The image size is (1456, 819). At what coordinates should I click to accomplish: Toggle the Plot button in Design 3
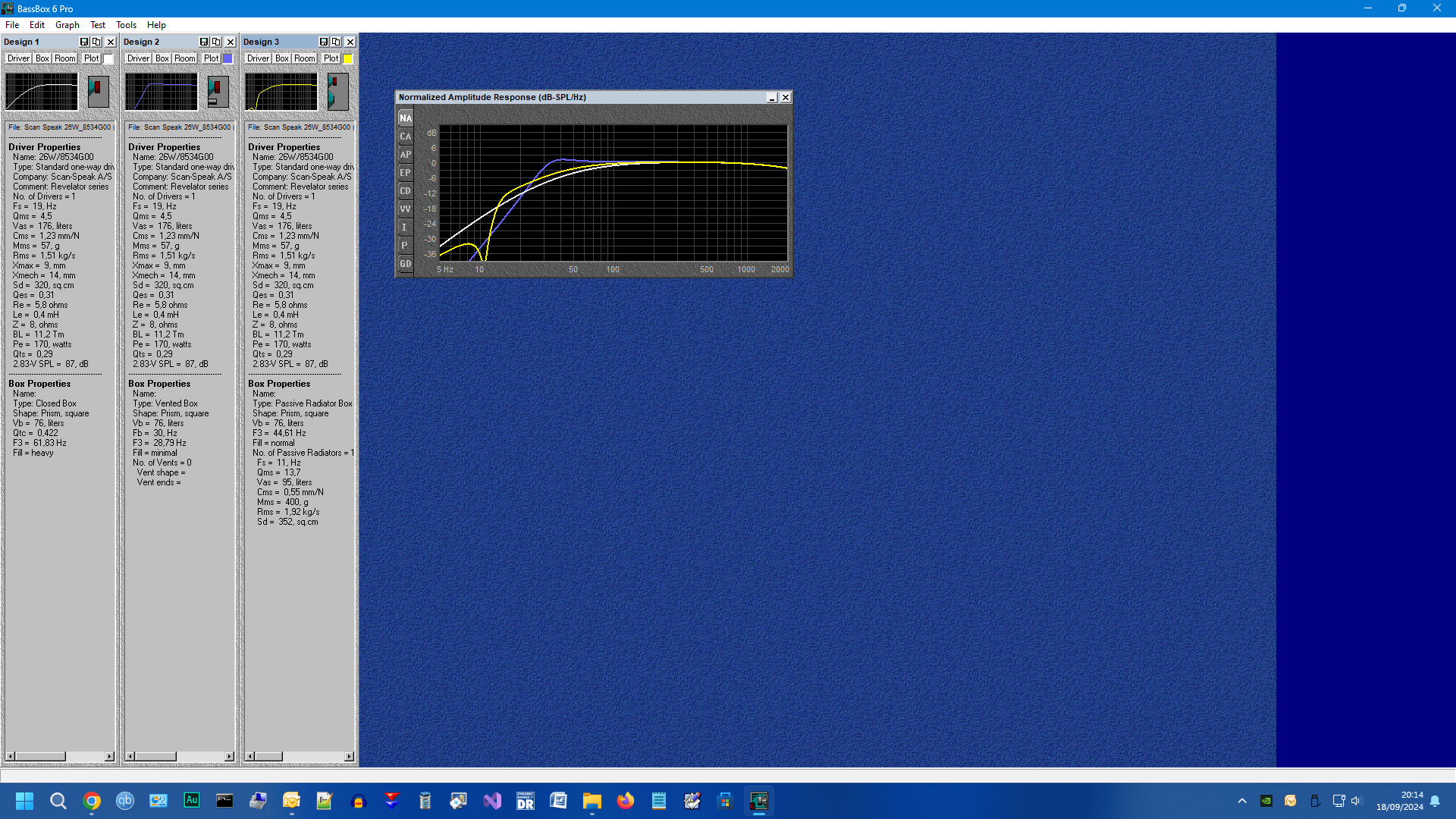331,58
